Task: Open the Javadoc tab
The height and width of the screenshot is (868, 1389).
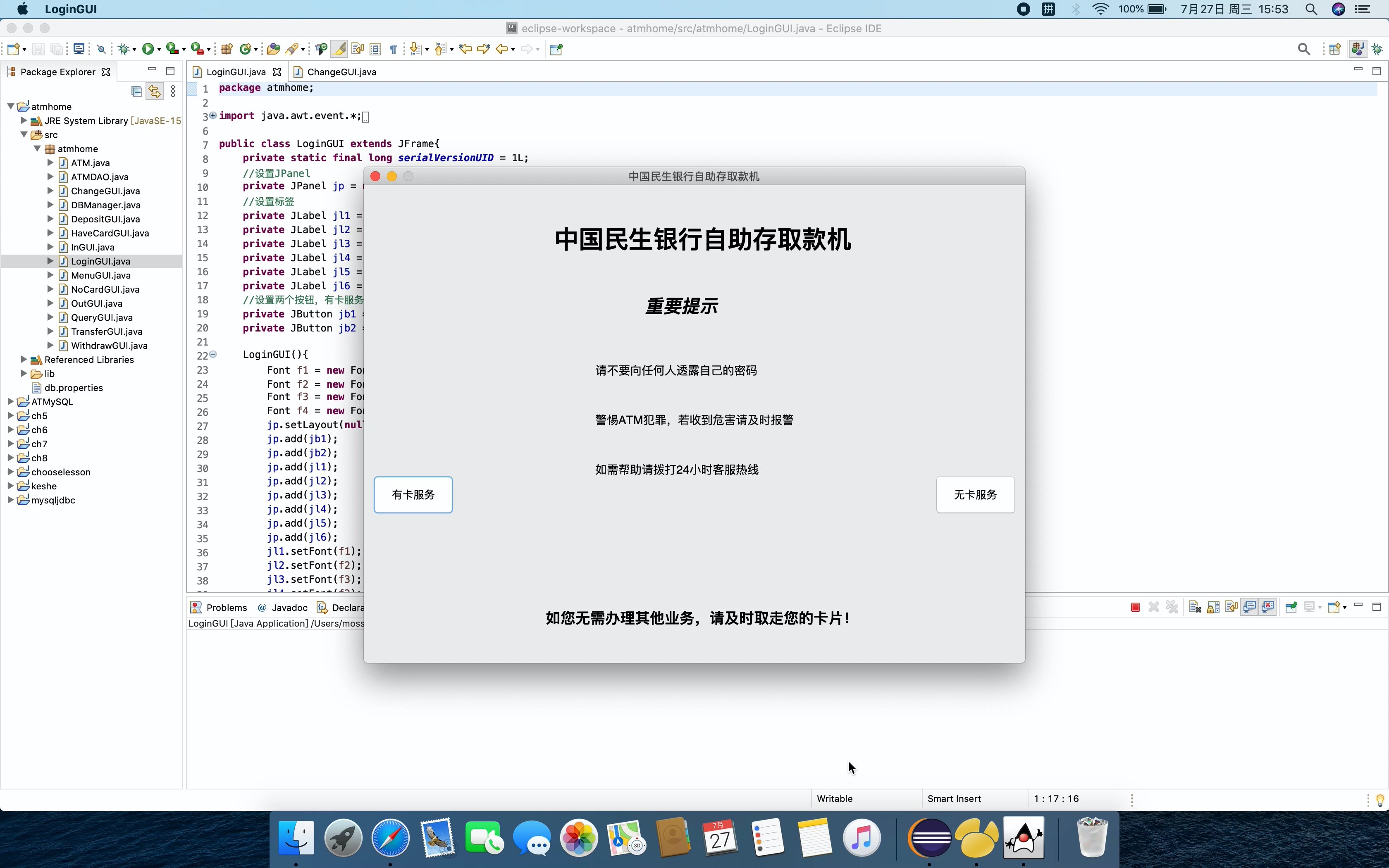Action: pos(283,607)
